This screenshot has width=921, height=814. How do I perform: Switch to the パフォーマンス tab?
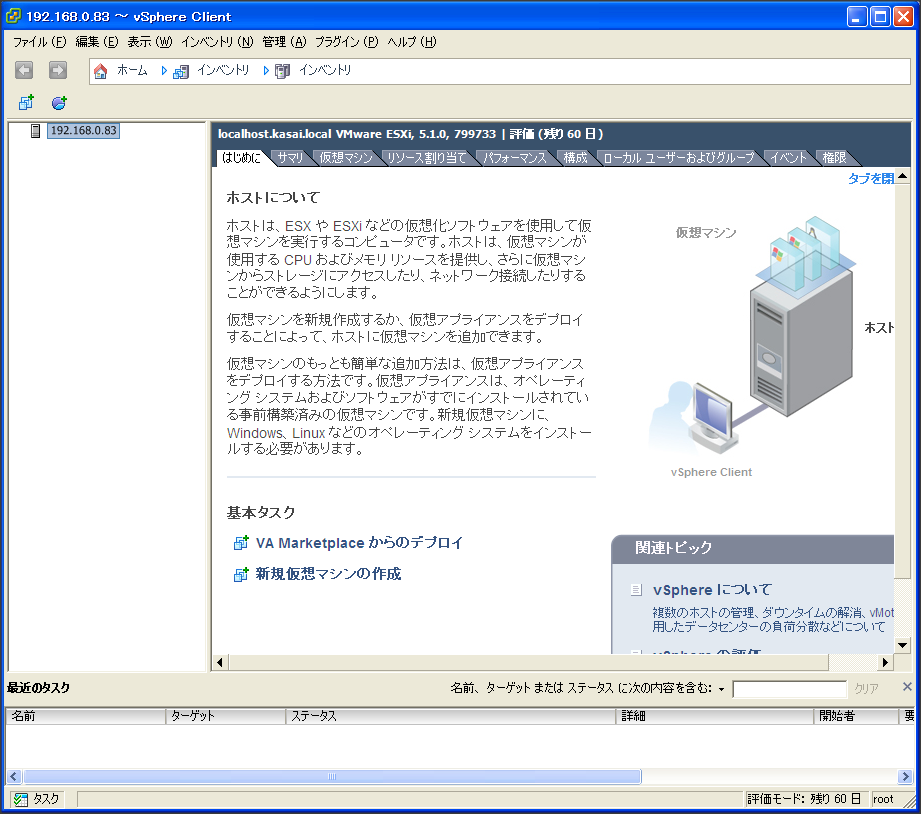click(x=515, y=158)
